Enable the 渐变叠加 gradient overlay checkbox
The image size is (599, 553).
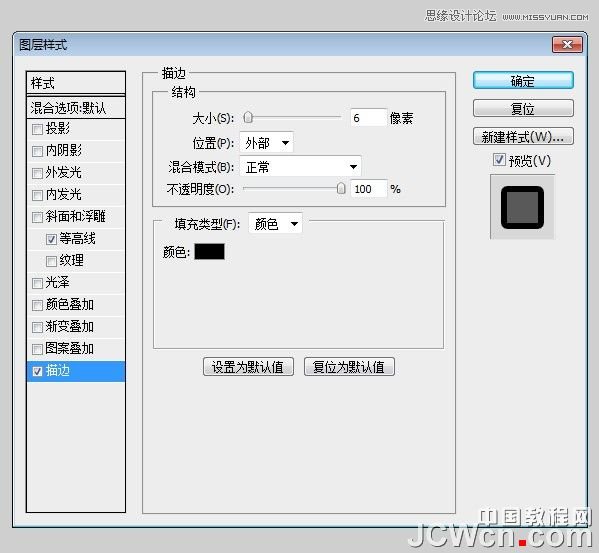click(x=37, y=327)
